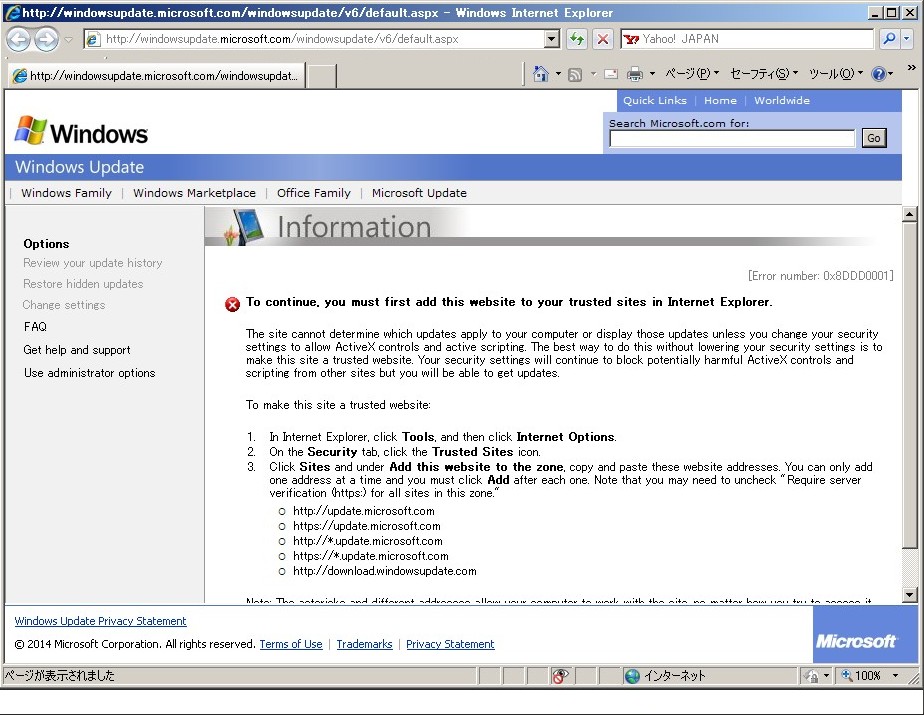
Task: Click Use administrator options
Action: point(90,373)
